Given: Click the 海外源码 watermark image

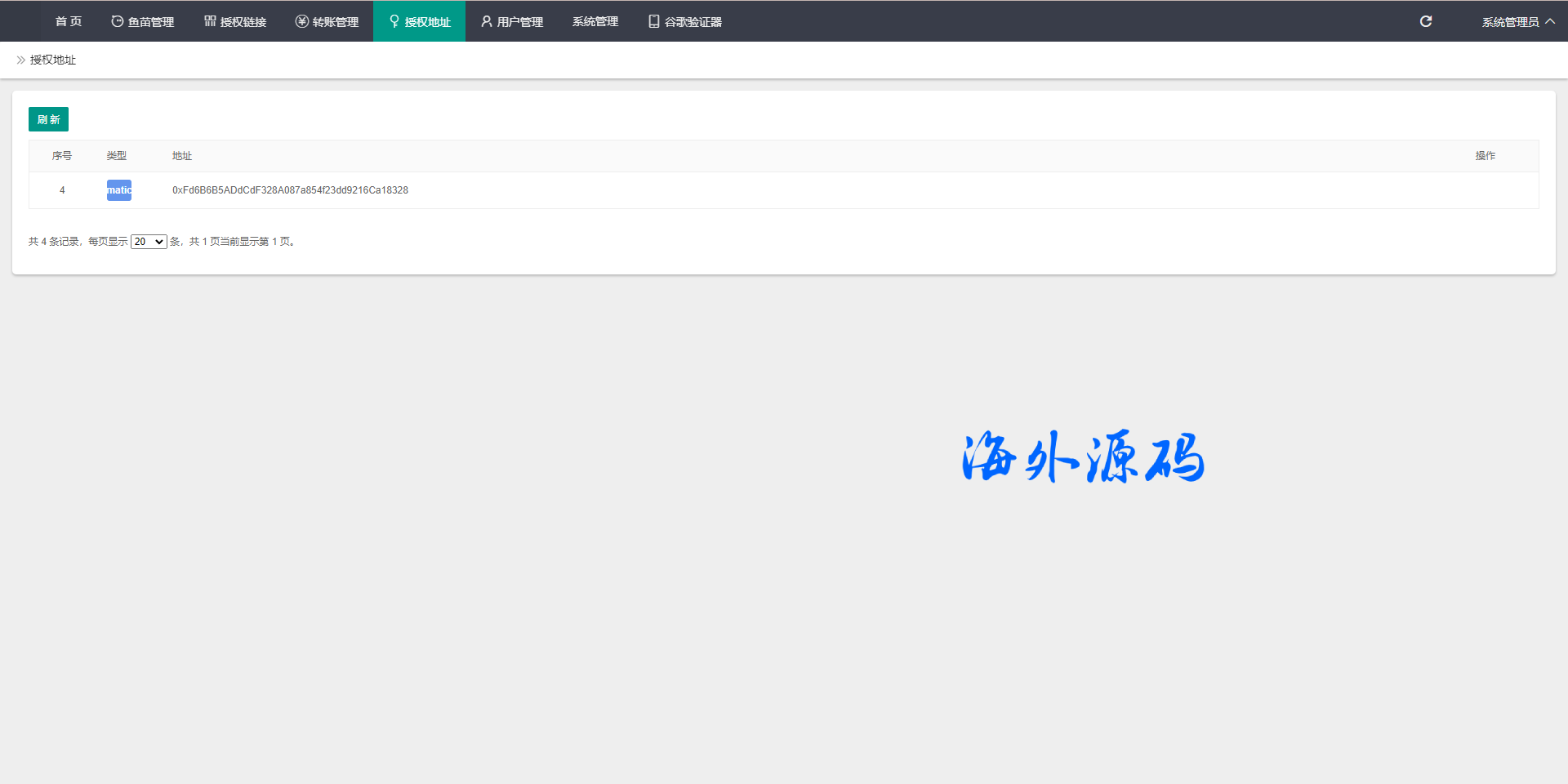Looking at the screenshot, I should pyautogui.click(x=1083, y=457).
